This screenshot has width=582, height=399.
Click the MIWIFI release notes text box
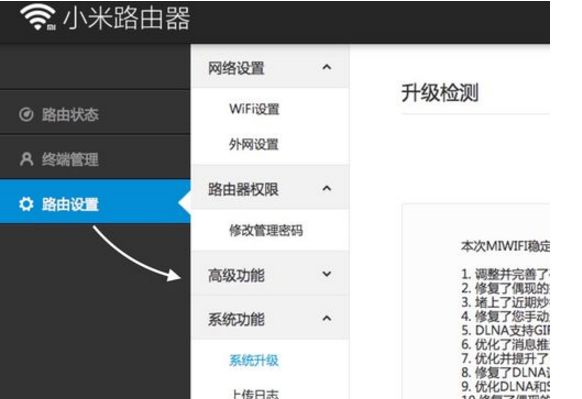coord(476,301)
